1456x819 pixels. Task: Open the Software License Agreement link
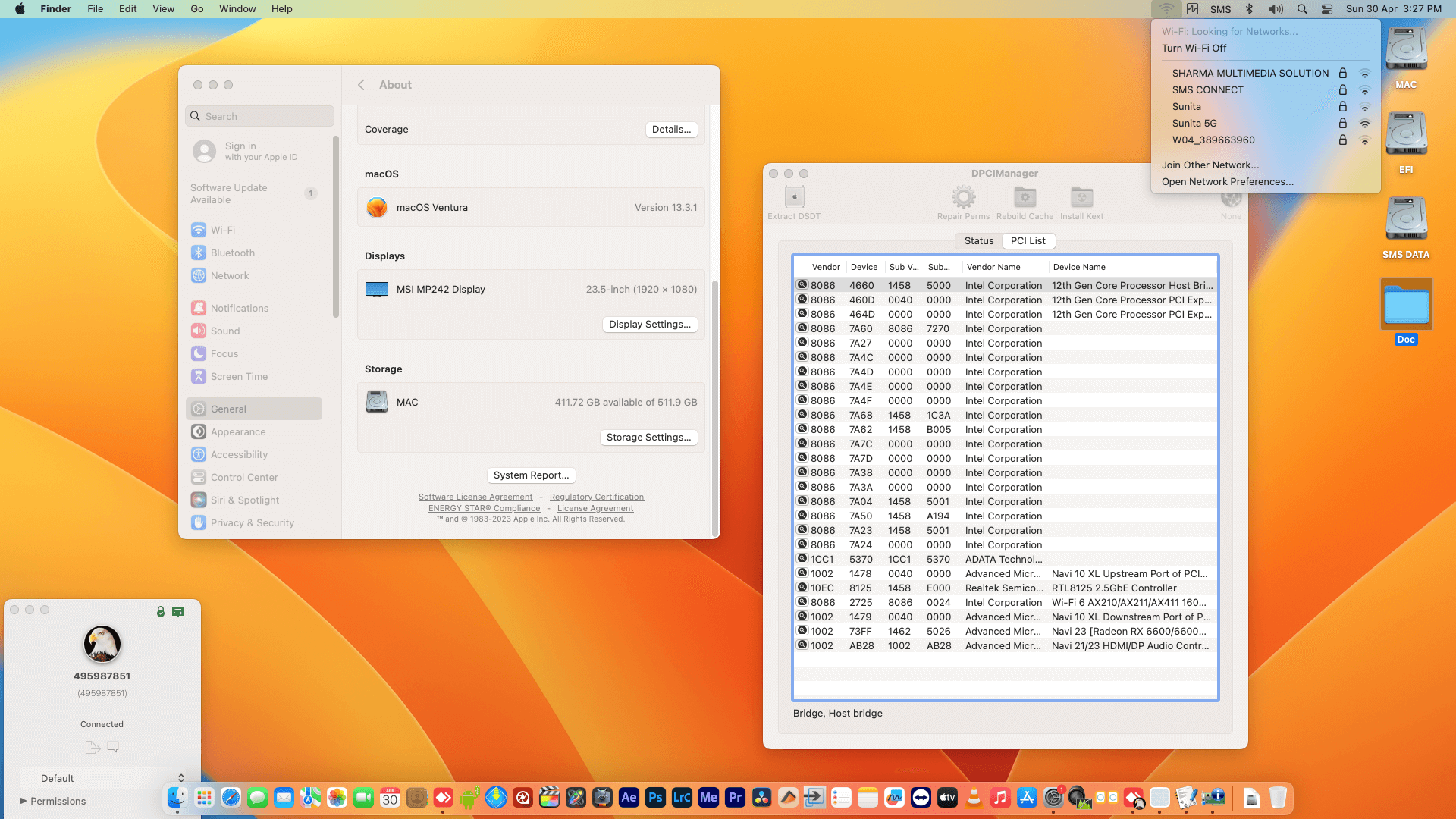pyautogui.click(x=475, y=497)
